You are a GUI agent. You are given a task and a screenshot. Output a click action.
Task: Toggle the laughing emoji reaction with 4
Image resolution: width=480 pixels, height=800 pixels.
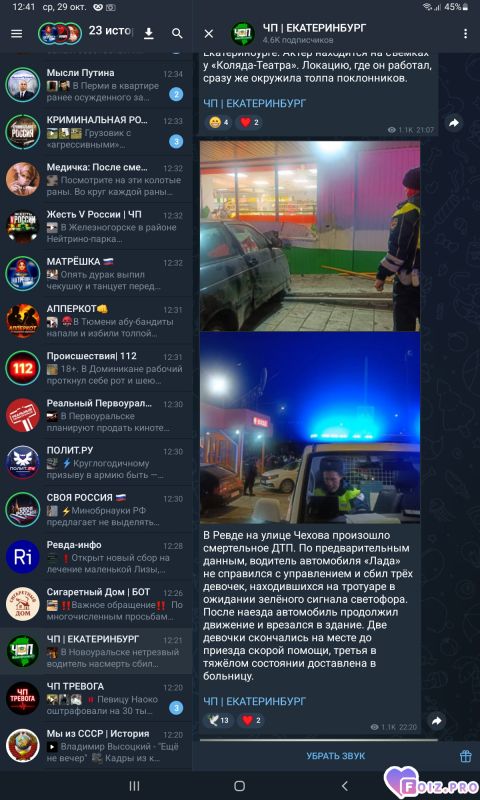tap(219, 122)
